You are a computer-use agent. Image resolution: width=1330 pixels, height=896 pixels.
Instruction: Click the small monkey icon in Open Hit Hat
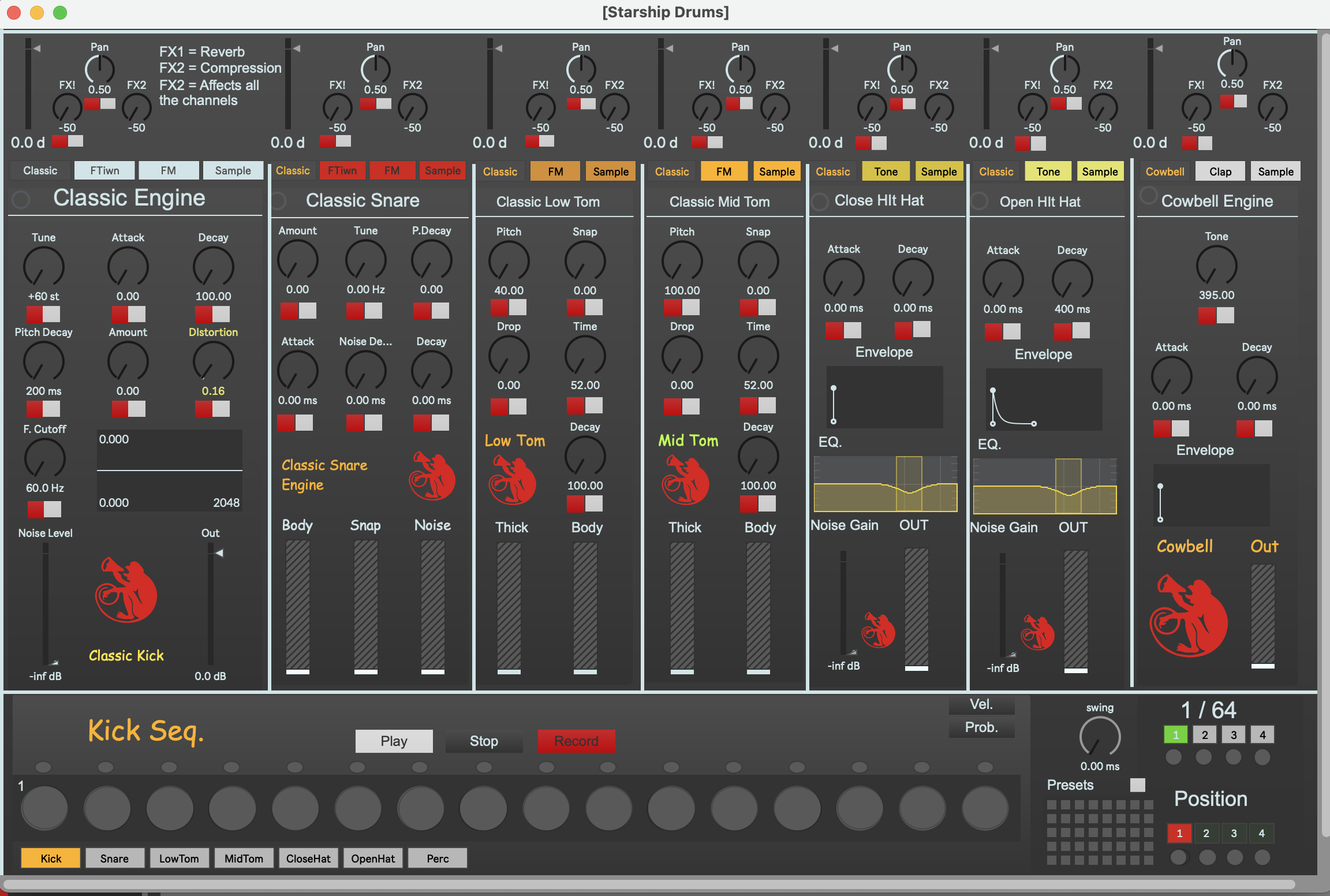1037,633
